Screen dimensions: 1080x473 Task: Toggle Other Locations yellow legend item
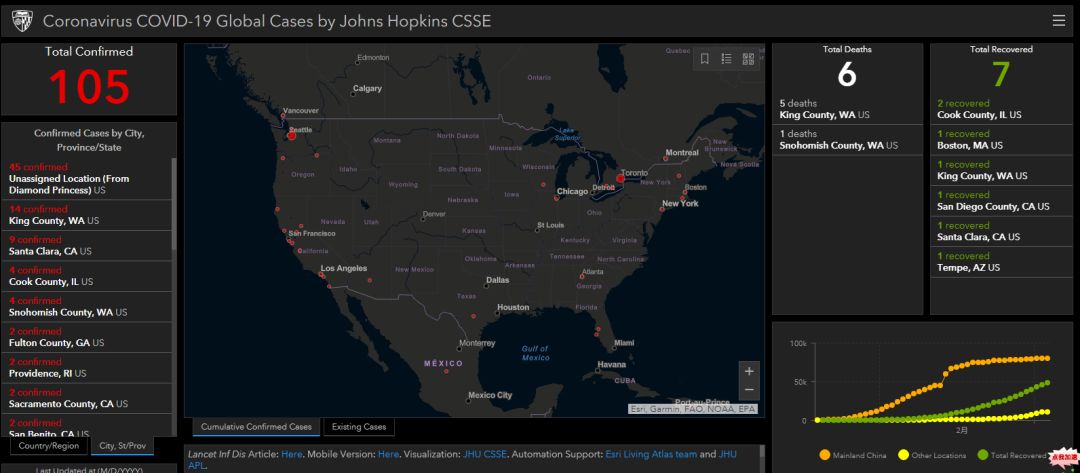click(933, 455)
